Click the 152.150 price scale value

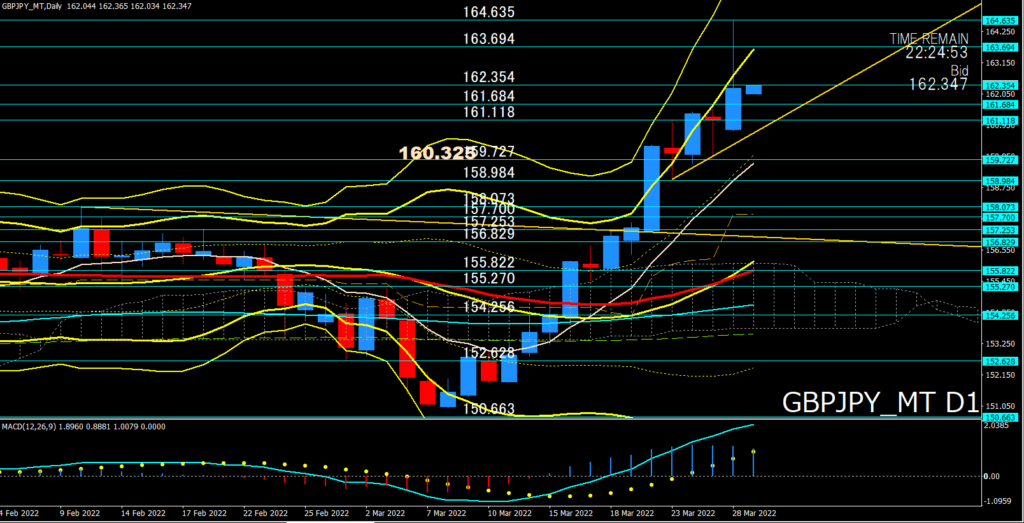(x=999, y=375)
